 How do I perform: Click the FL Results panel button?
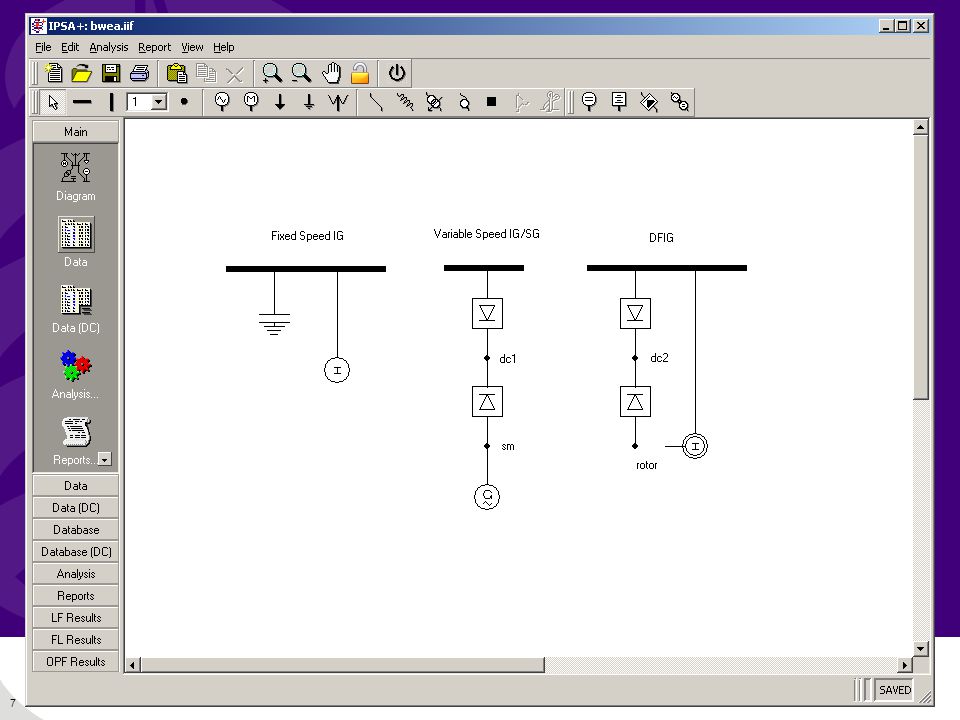click(75, 640)
